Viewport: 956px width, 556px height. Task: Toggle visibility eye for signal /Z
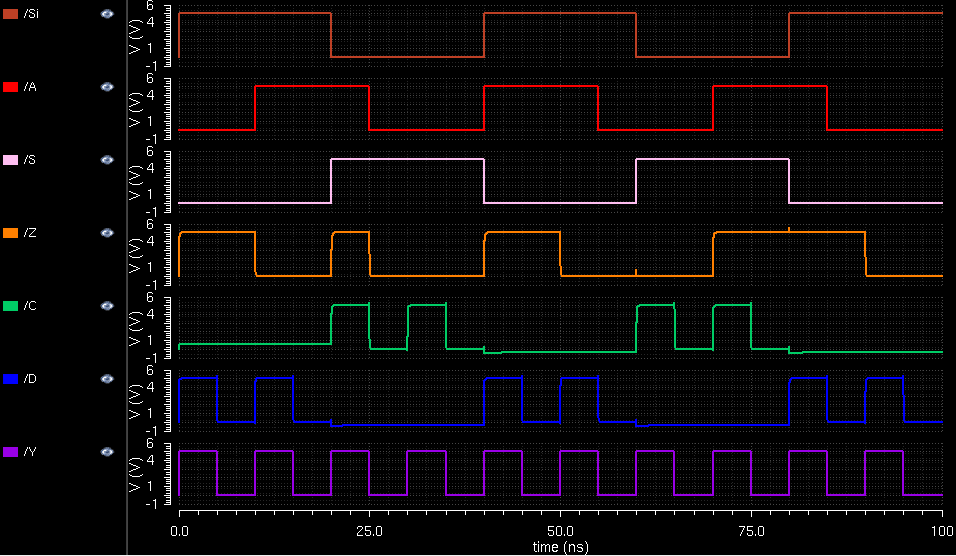point(107,233)
